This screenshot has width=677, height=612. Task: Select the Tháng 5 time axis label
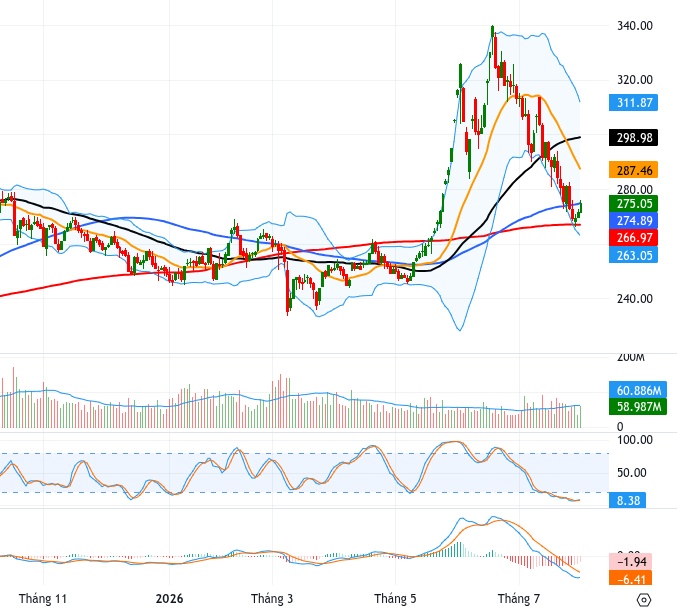[x=395, y=599]
